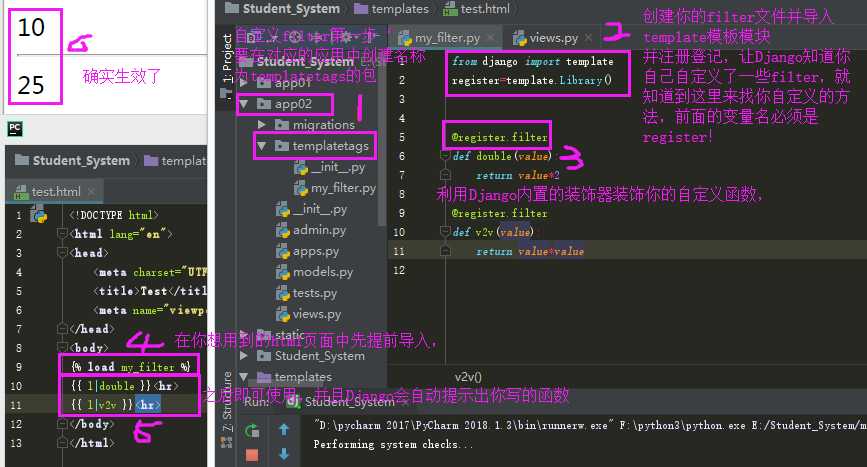The width and height of the screenshot is (867, 467).
Task: Open the 1: Project tool window tab
Action: coord(227,59)
